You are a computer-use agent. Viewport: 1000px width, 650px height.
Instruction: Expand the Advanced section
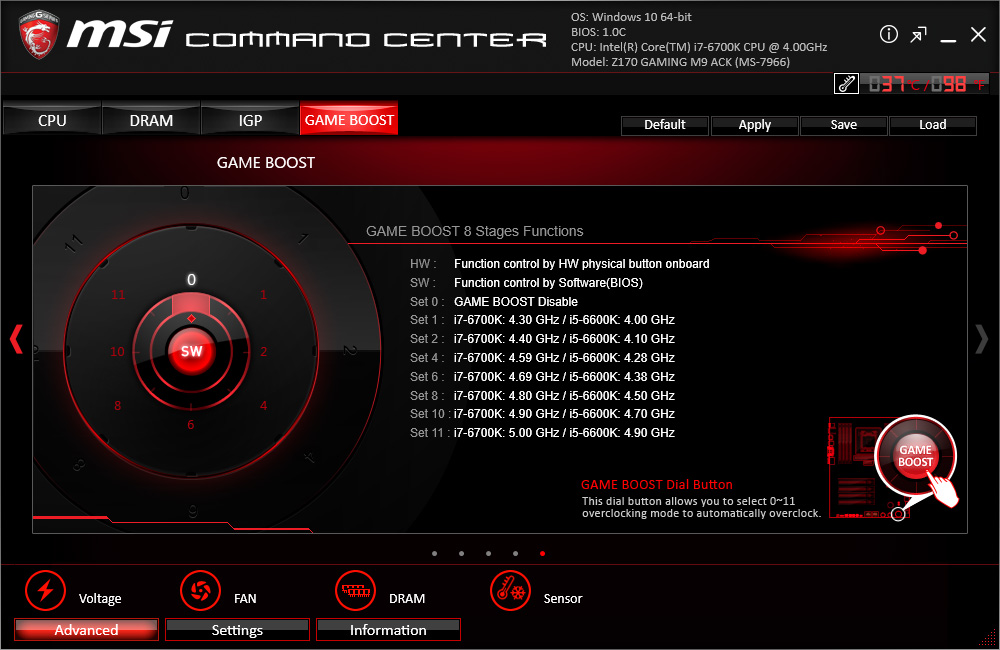(x=86, y=630)
